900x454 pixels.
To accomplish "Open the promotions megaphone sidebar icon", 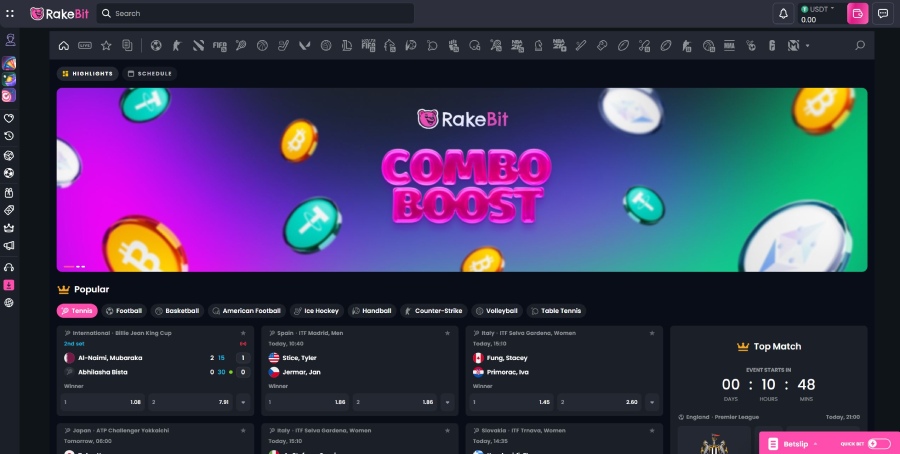I will [x=9, y=246].
